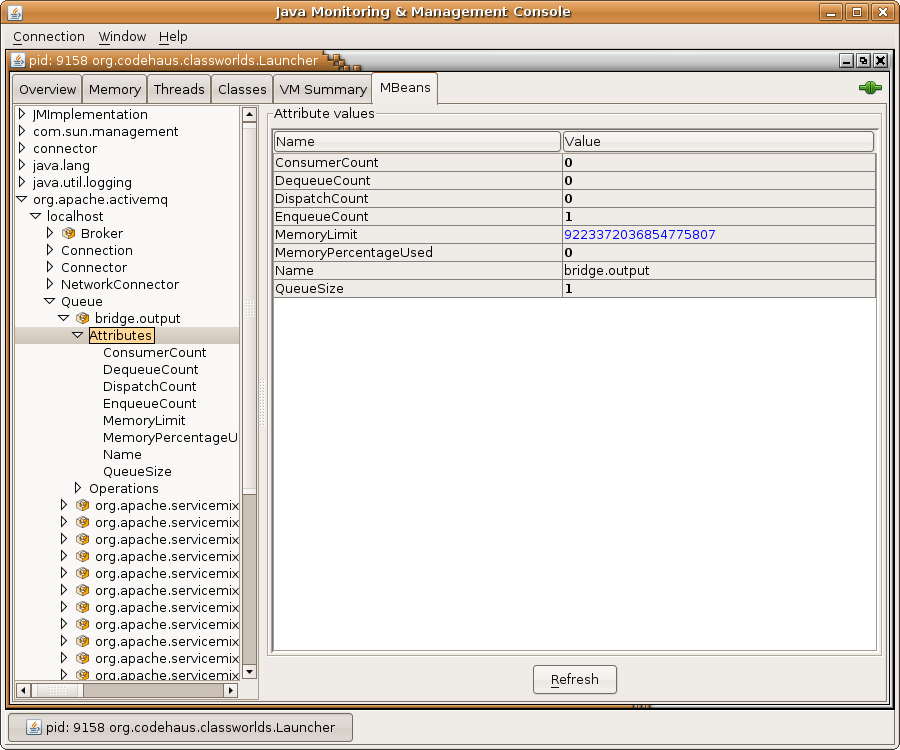Click the tree vertical scrollbar down arrow

click(249, 671)
